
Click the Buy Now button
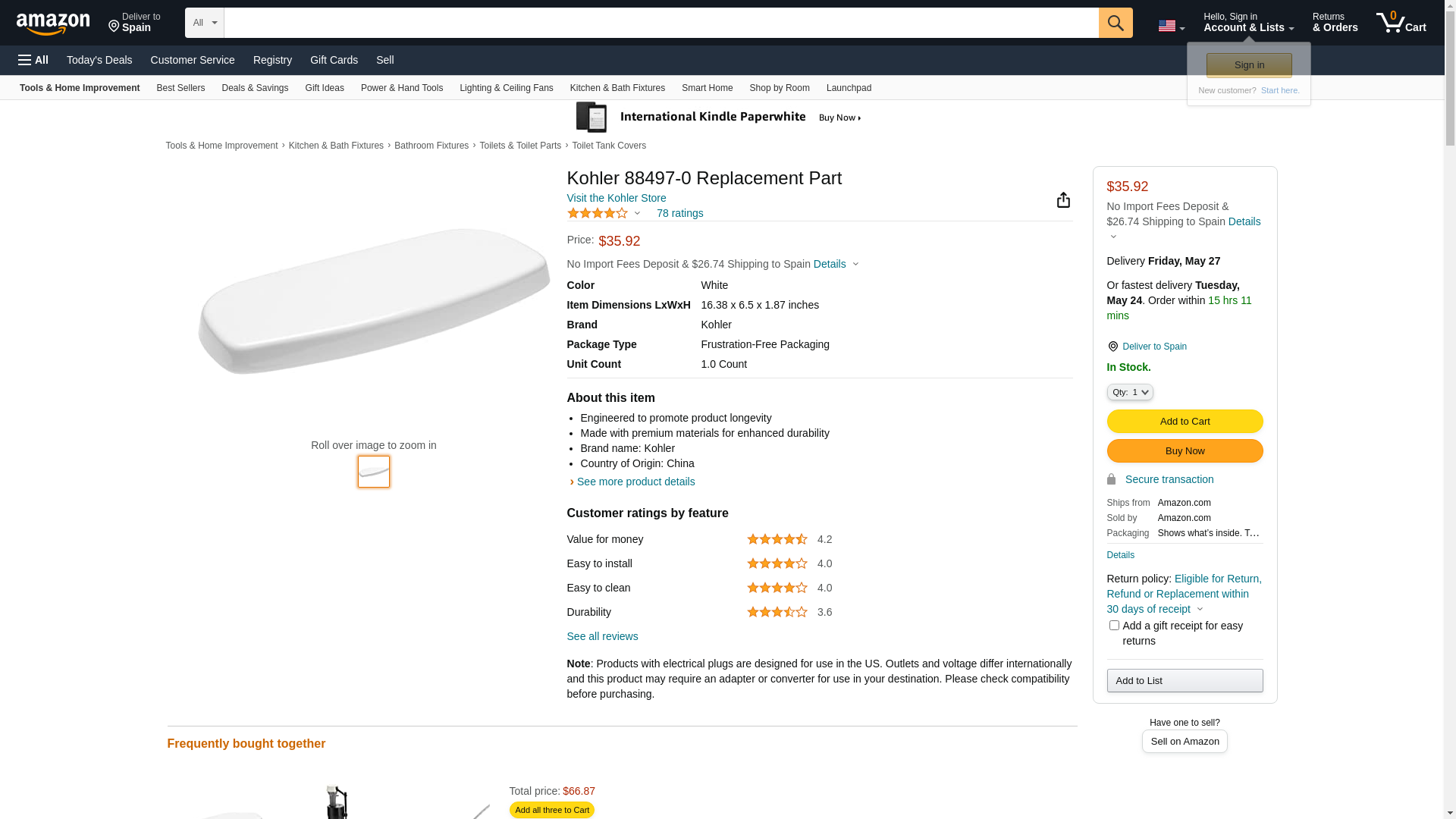tap(1185, 451)
